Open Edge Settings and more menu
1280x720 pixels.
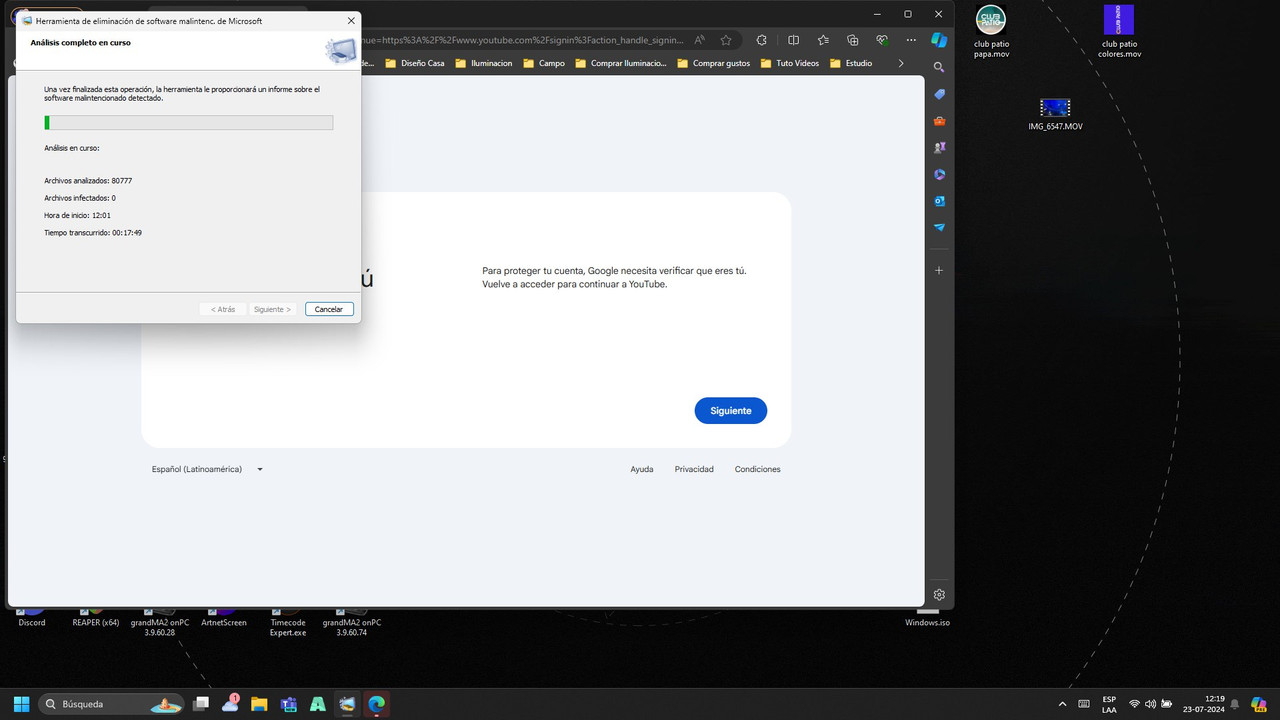[911, 40]
